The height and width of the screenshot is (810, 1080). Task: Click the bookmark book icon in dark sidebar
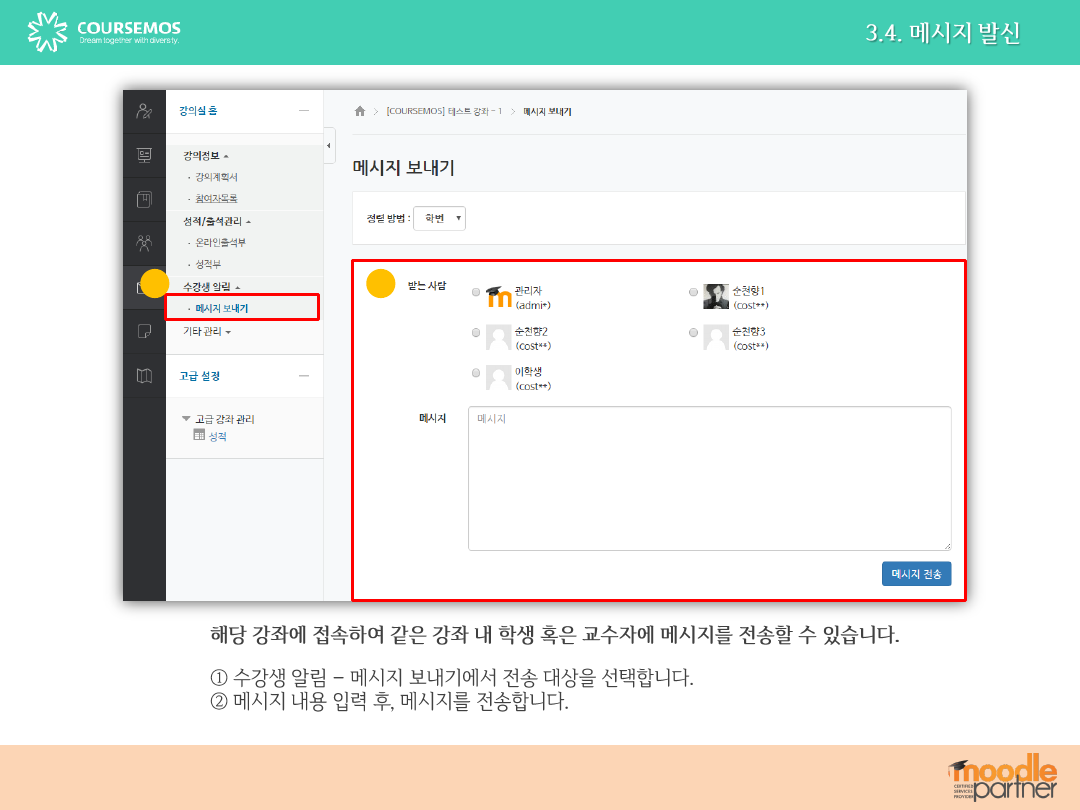[144, 199]
